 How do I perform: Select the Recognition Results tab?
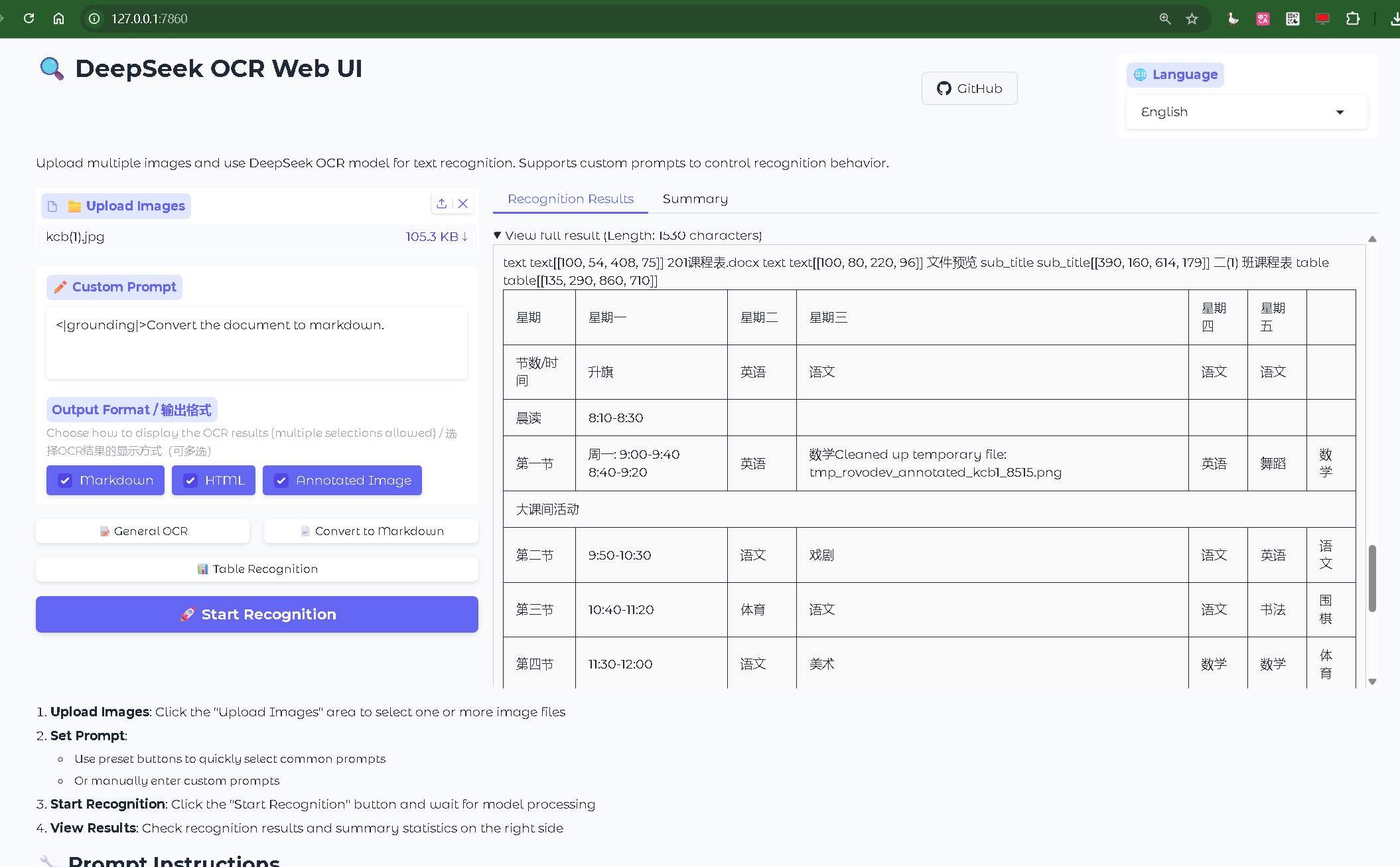click(570, 199)
